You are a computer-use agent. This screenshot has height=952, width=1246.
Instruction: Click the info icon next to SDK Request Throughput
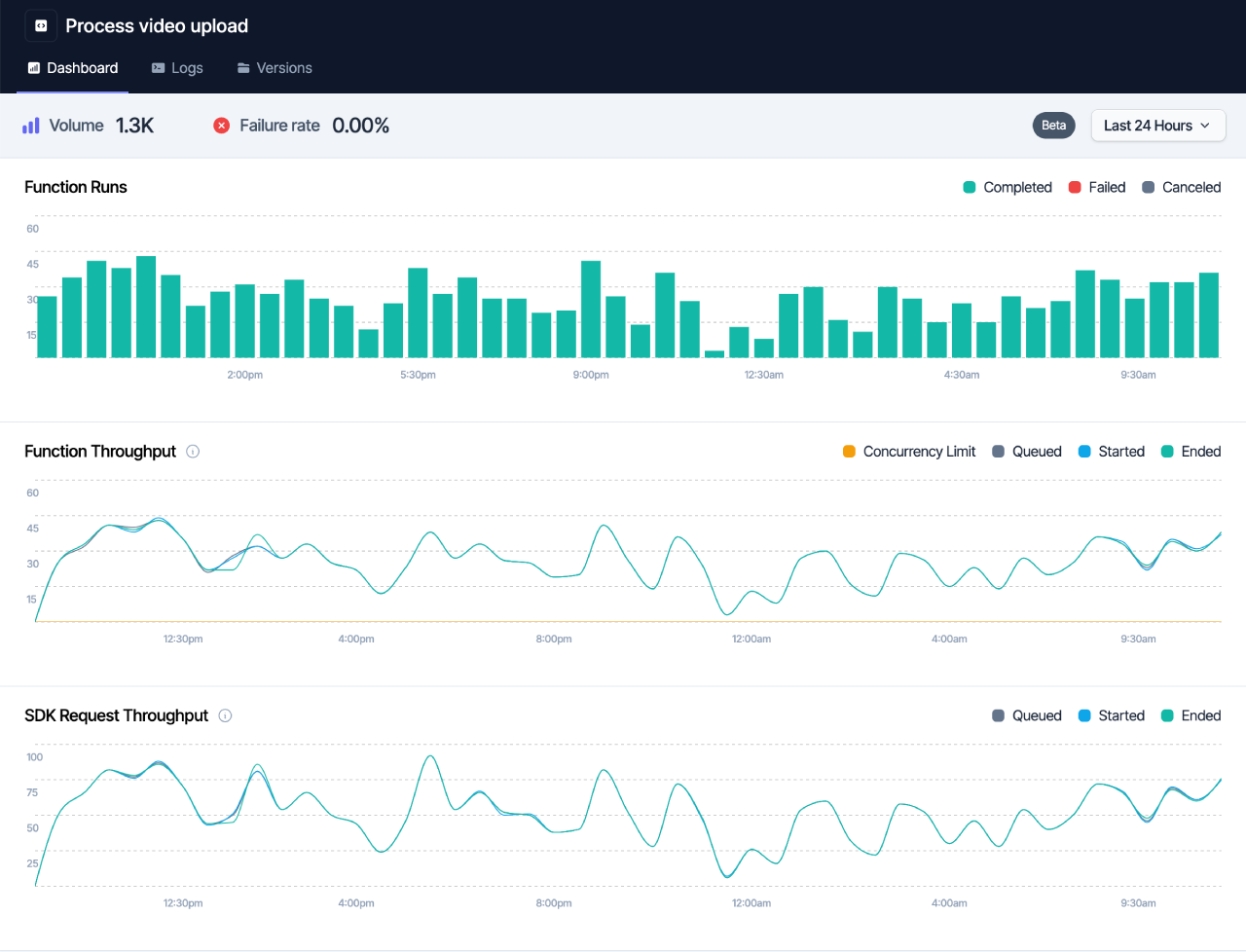[x=225, y=715]
